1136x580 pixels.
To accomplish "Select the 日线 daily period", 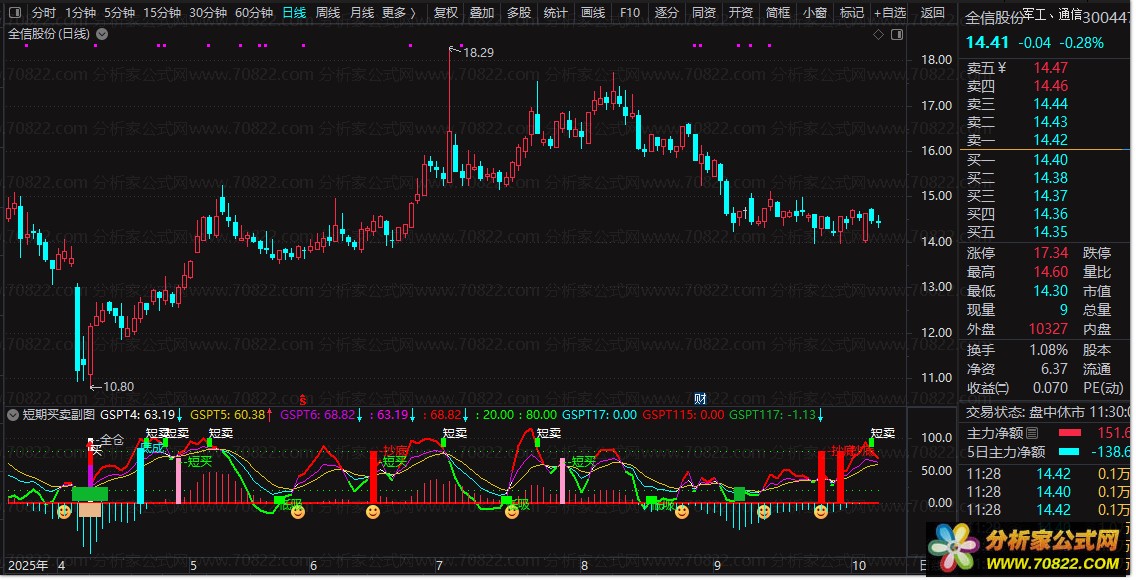I will [x=294, y=12].
